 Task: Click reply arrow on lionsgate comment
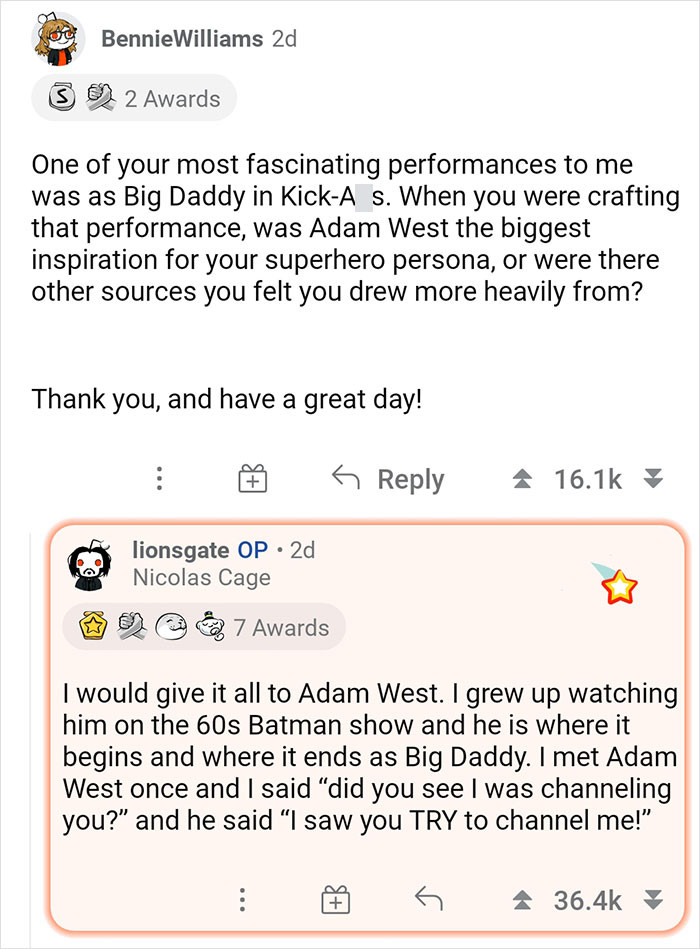429,900
